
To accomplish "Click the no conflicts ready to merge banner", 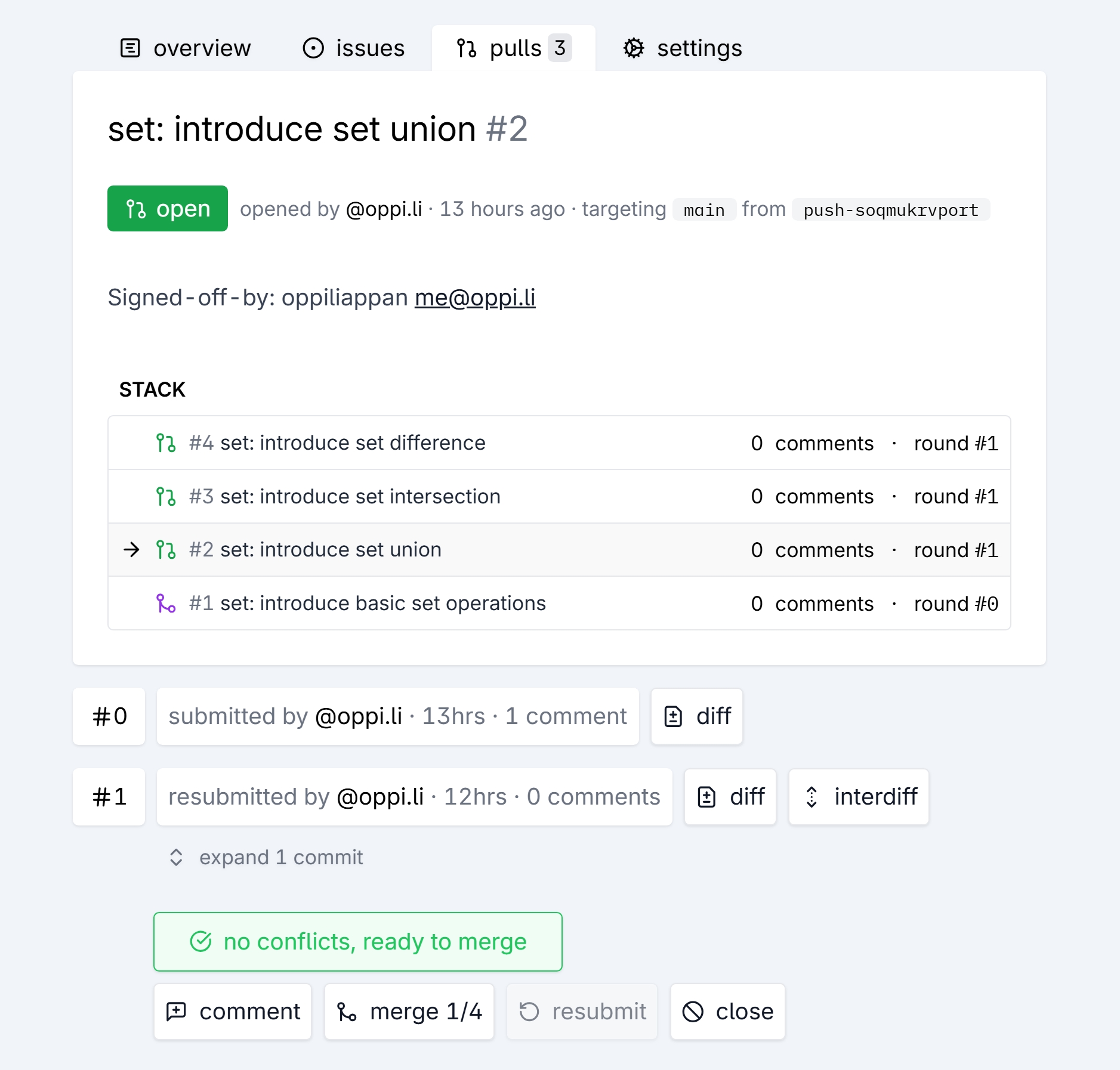I will [x=358, y=942].
